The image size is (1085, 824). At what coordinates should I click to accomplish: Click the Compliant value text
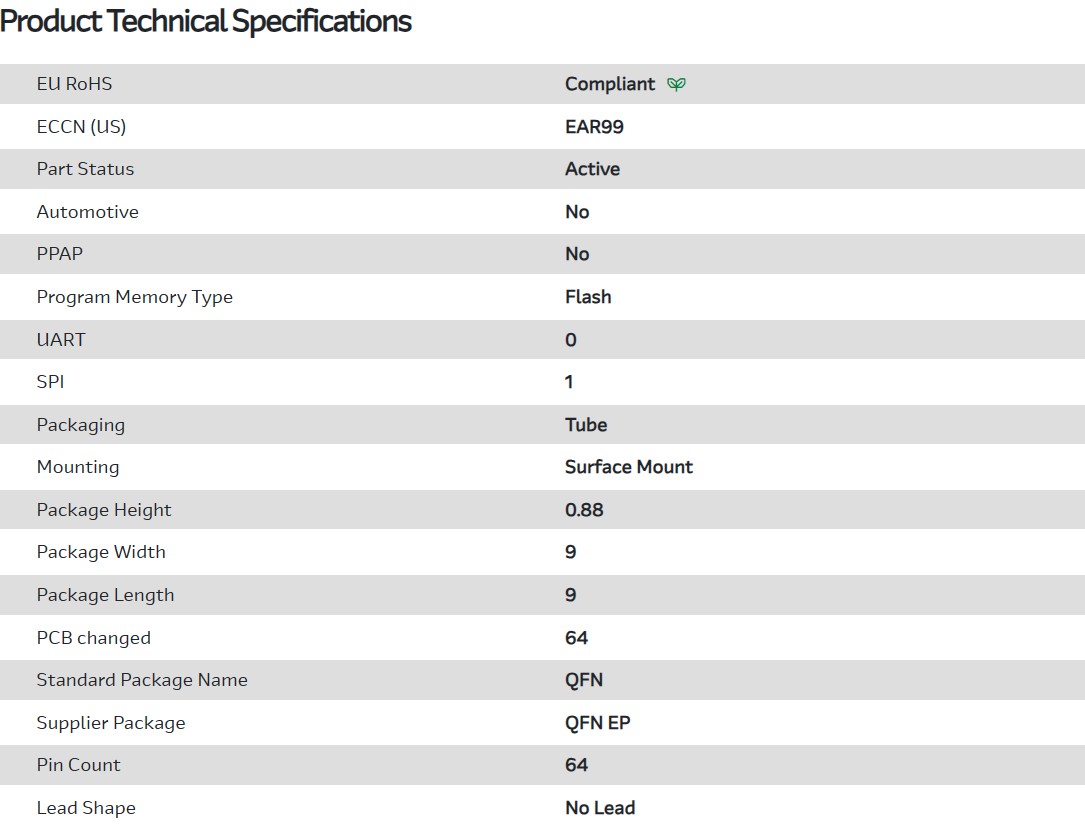[x=610, y=84]
